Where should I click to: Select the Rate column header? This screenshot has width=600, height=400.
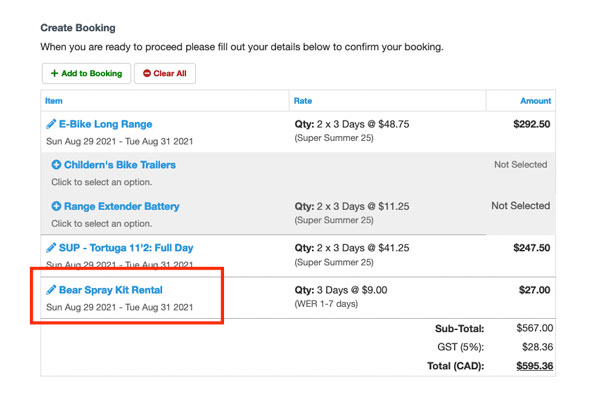(303, 101)
